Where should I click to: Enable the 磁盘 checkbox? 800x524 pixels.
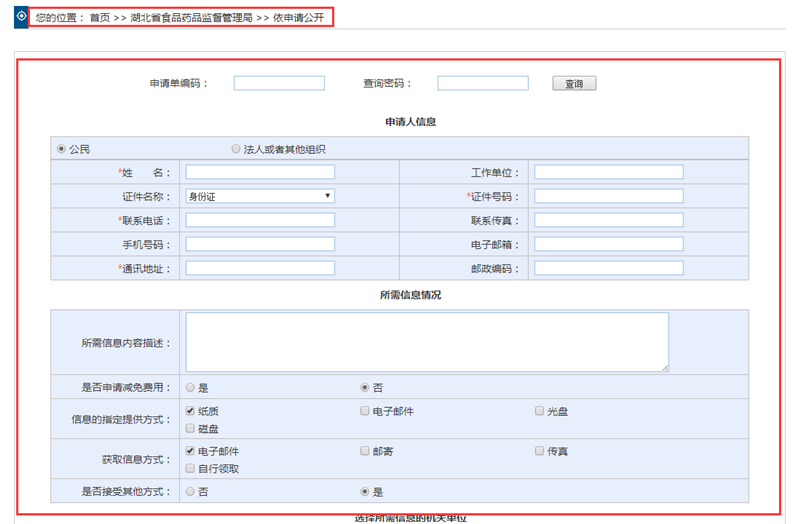click(x=190, y=428)
